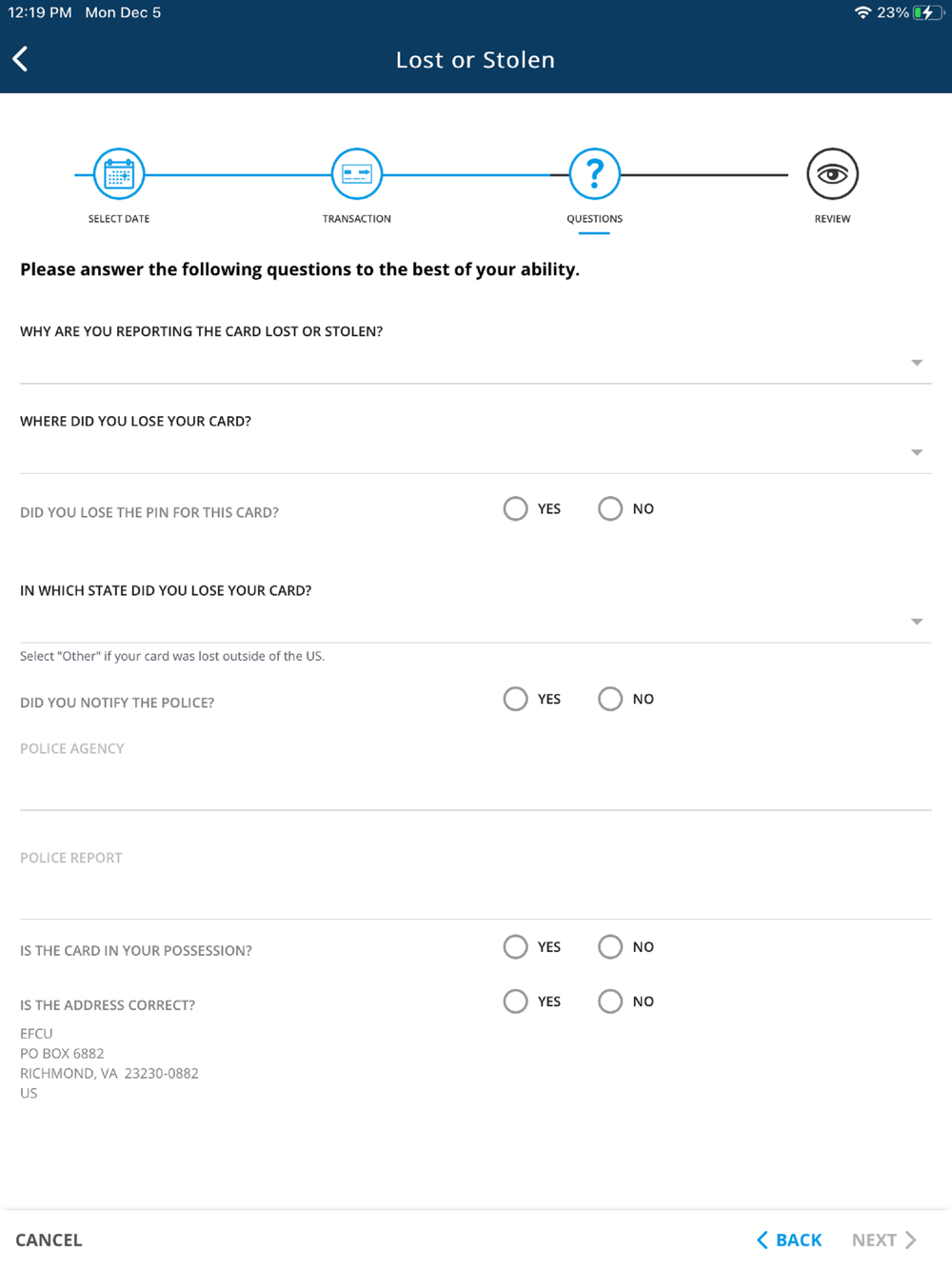Tap the back arrow in header
Viewport: 952px width, 1270px height.
click(x=21, y=59)
